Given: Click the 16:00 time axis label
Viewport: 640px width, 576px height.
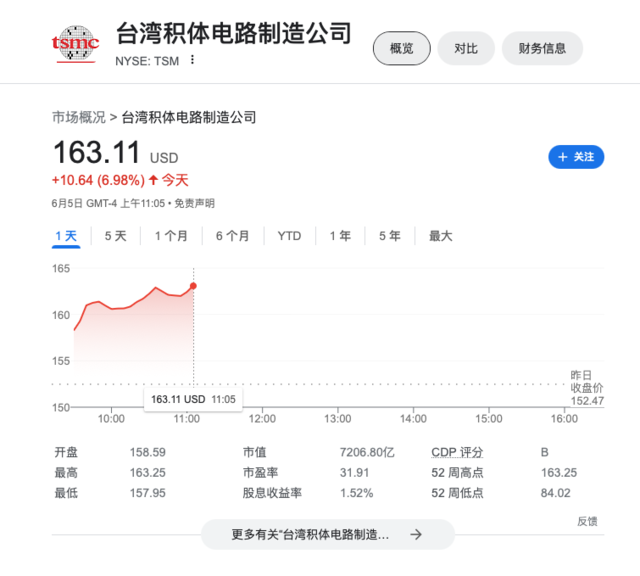Looking at the screenshot, I should [564, 419].
